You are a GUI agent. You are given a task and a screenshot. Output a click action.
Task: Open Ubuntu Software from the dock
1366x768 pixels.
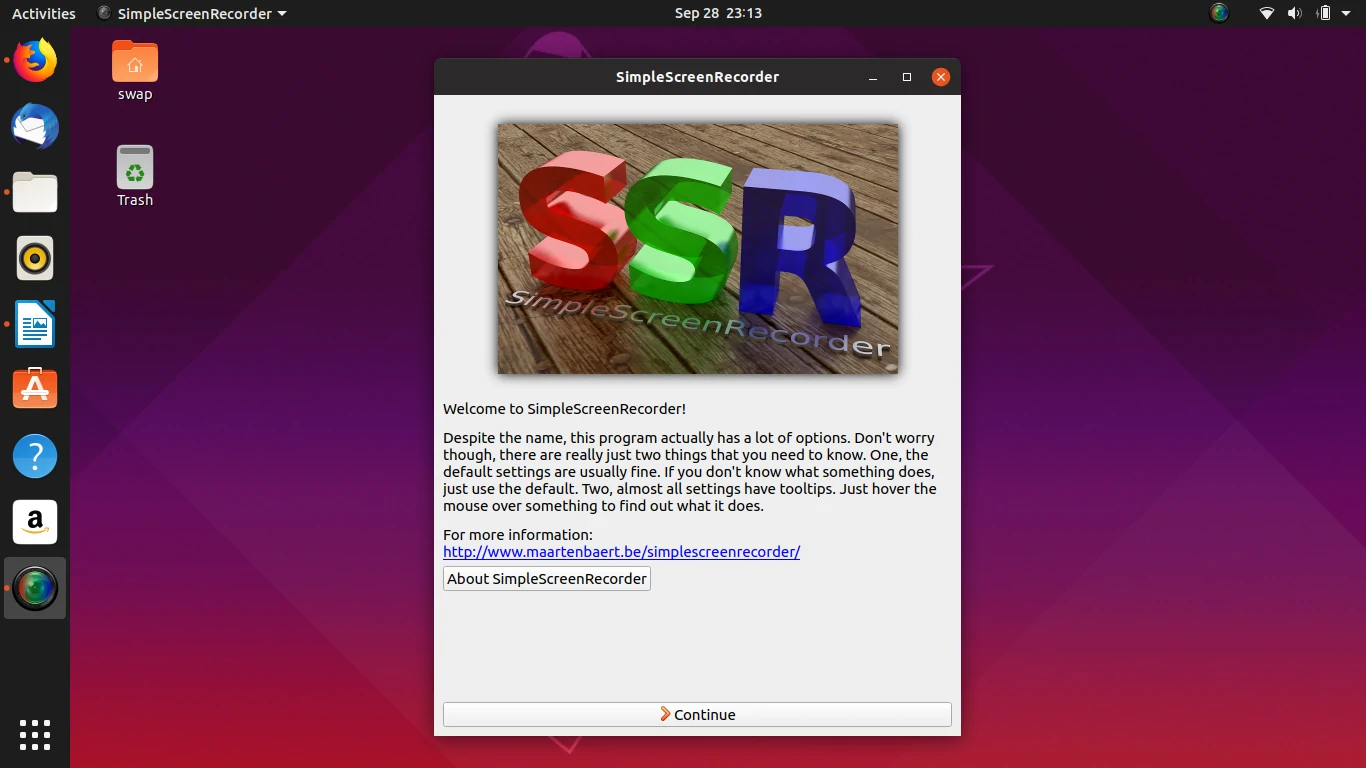(35, 389)
